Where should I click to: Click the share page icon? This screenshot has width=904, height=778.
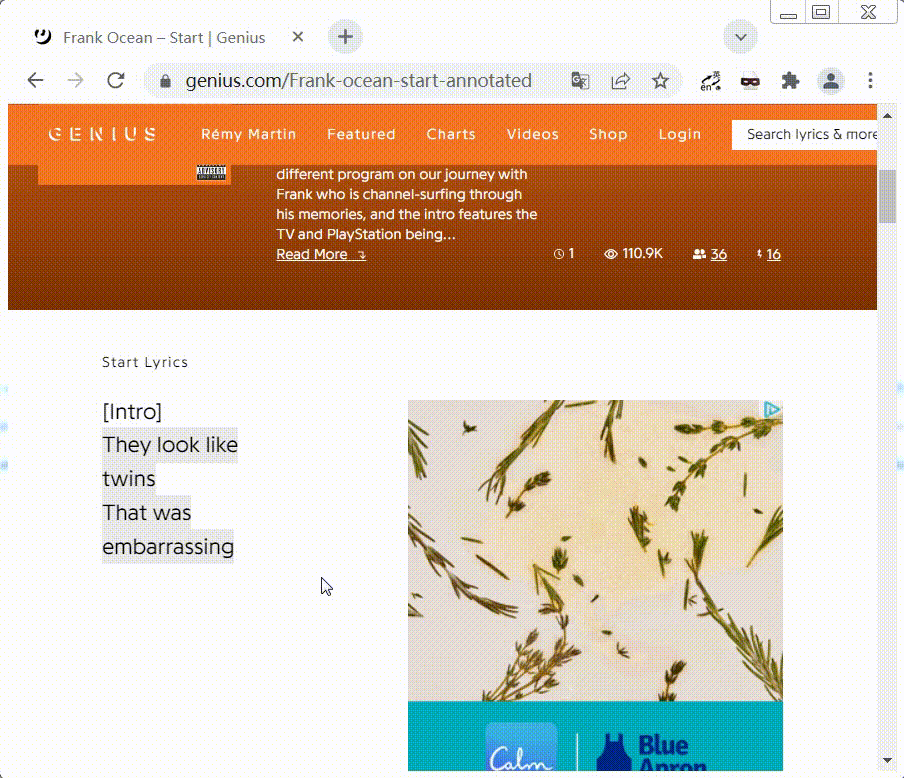point(620,81)
